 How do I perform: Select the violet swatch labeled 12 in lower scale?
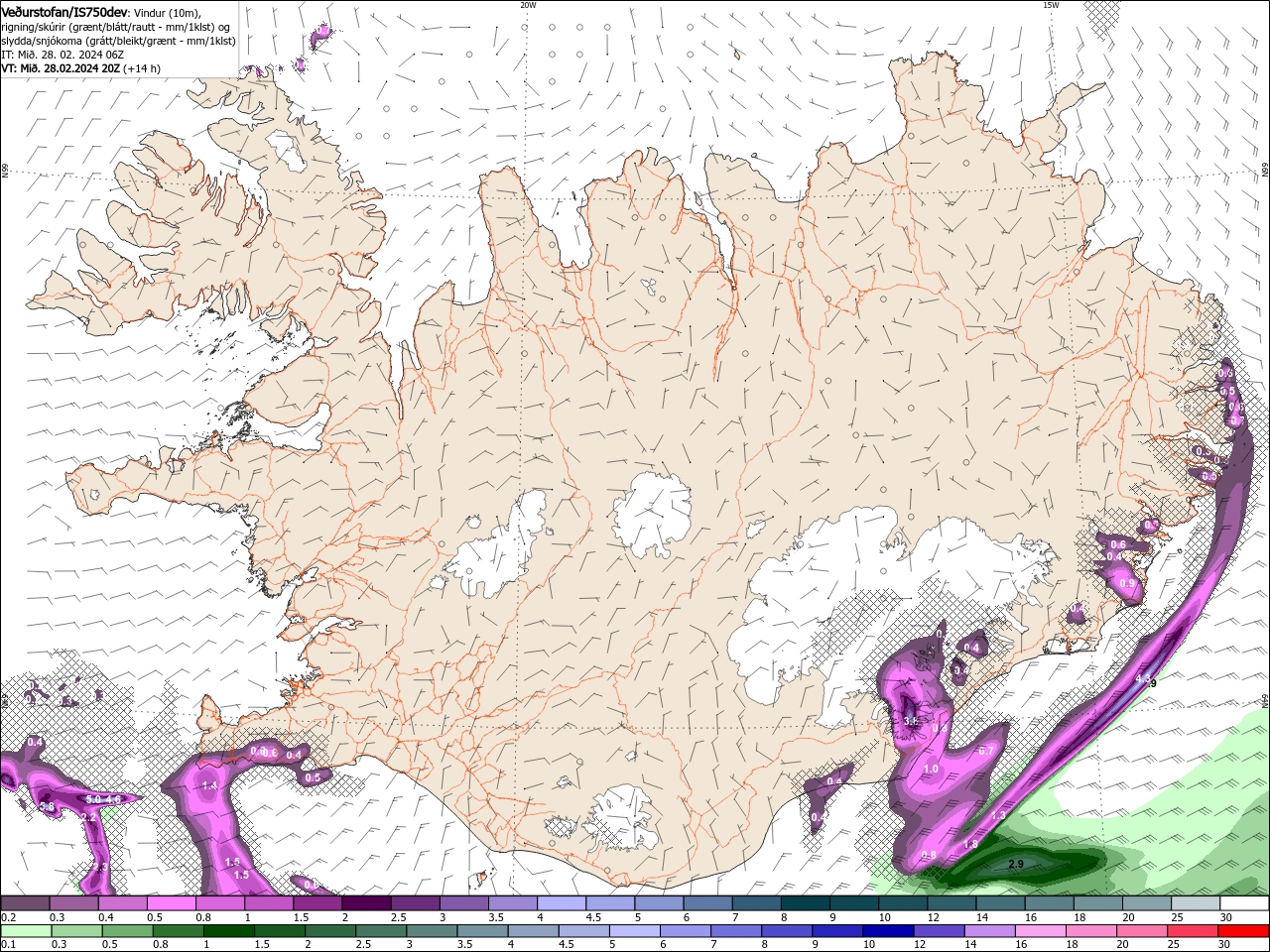tap(938, 931)
